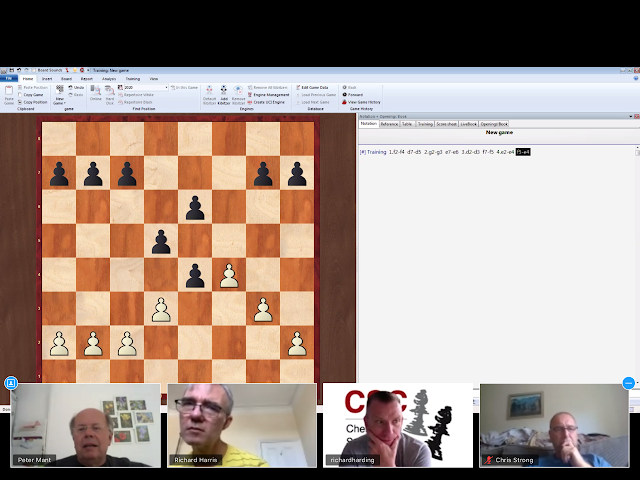
Task: Add Kibitzer engine
Action: tap(224, 95)
